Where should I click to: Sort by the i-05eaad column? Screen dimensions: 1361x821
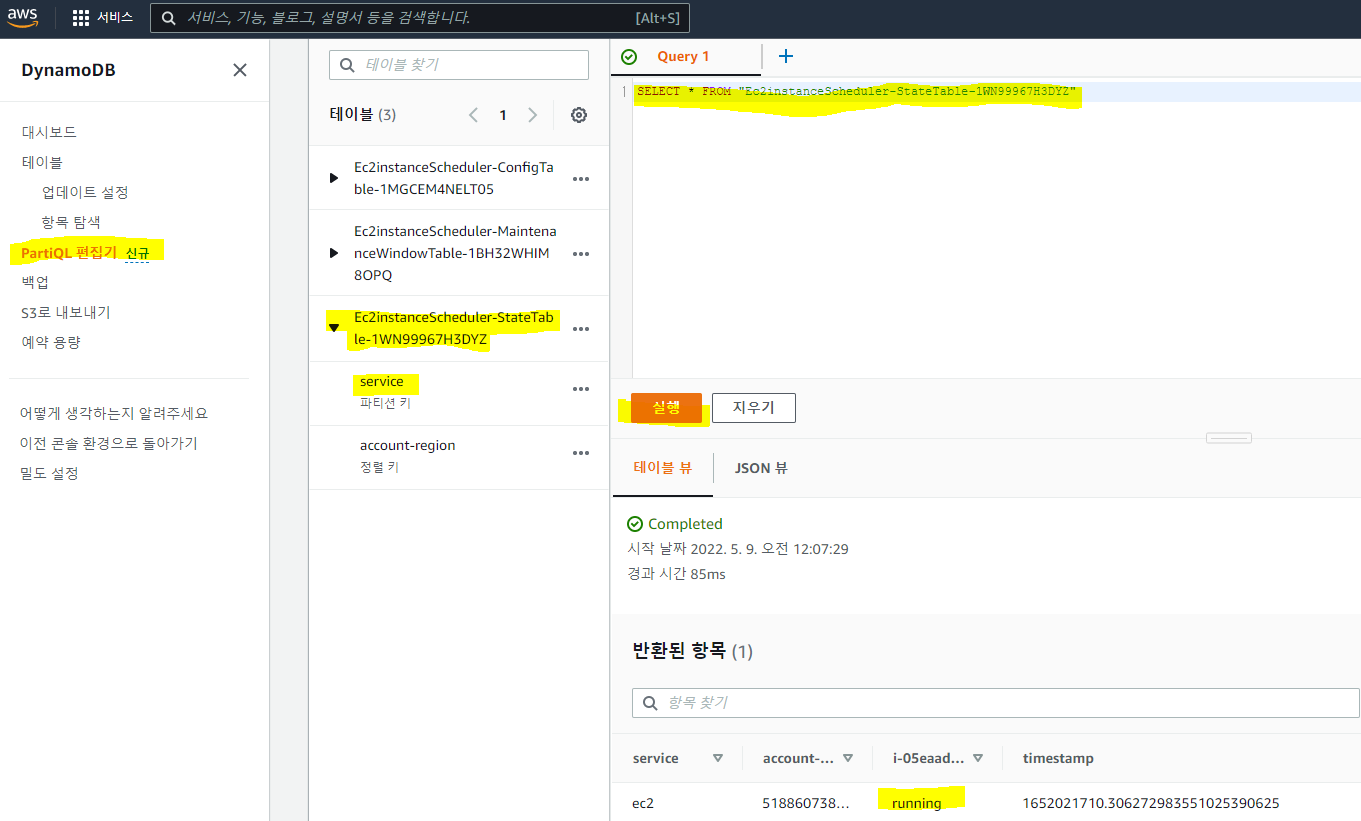(x=978, y=758)
